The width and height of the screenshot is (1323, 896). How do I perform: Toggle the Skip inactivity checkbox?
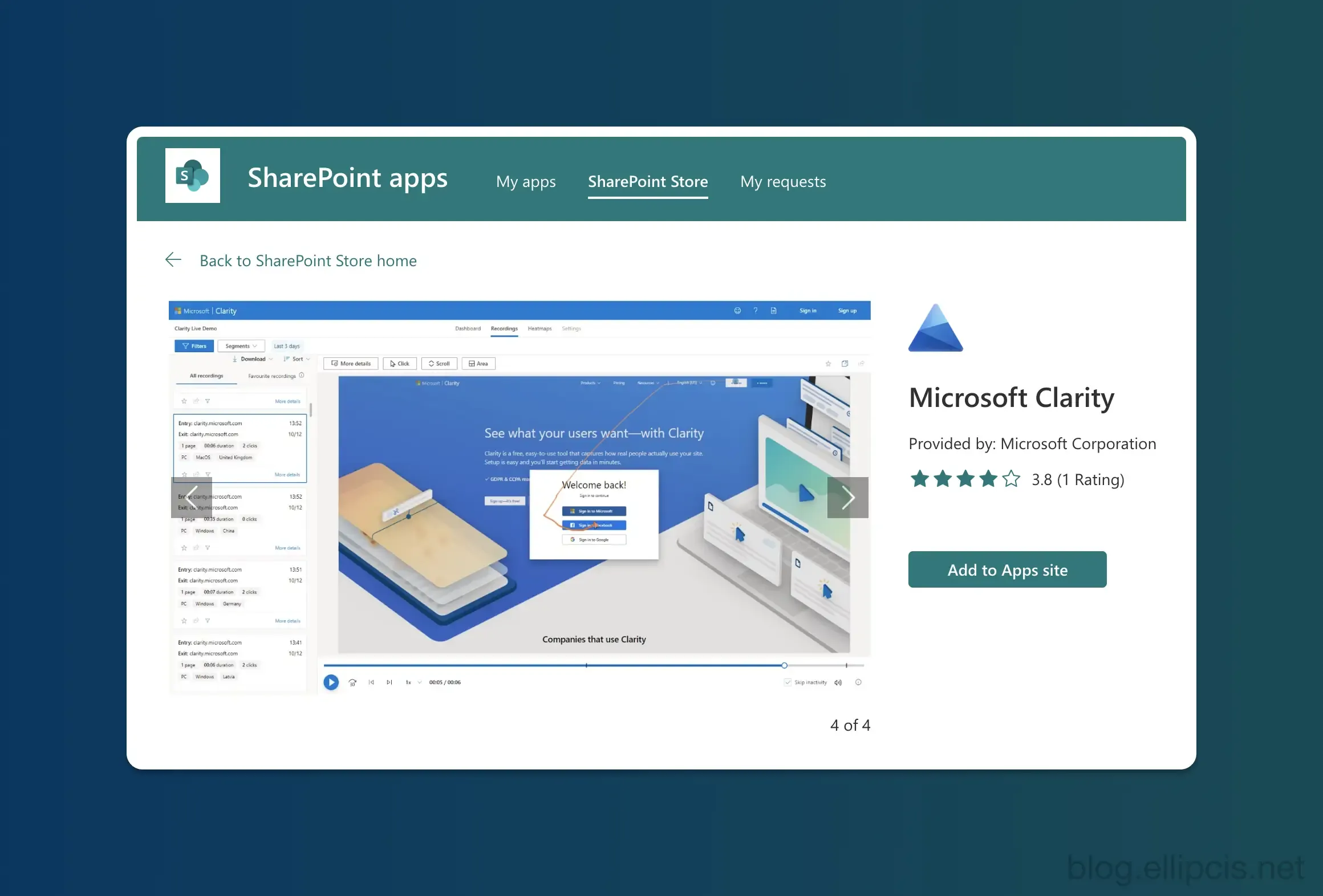coord(788,682)
